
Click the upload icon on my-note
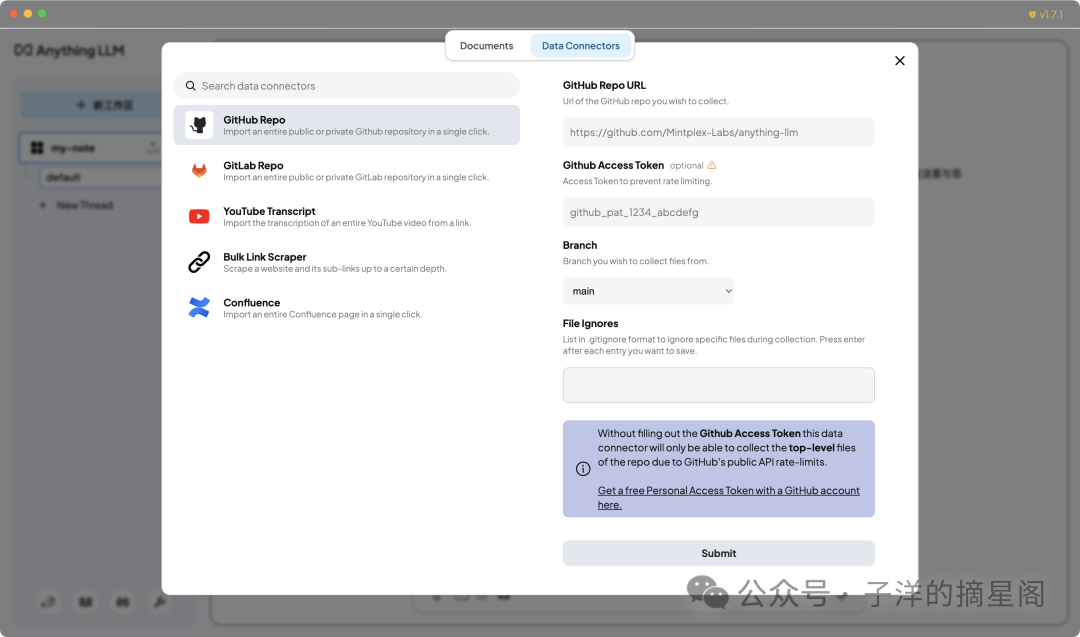[152, 147]
